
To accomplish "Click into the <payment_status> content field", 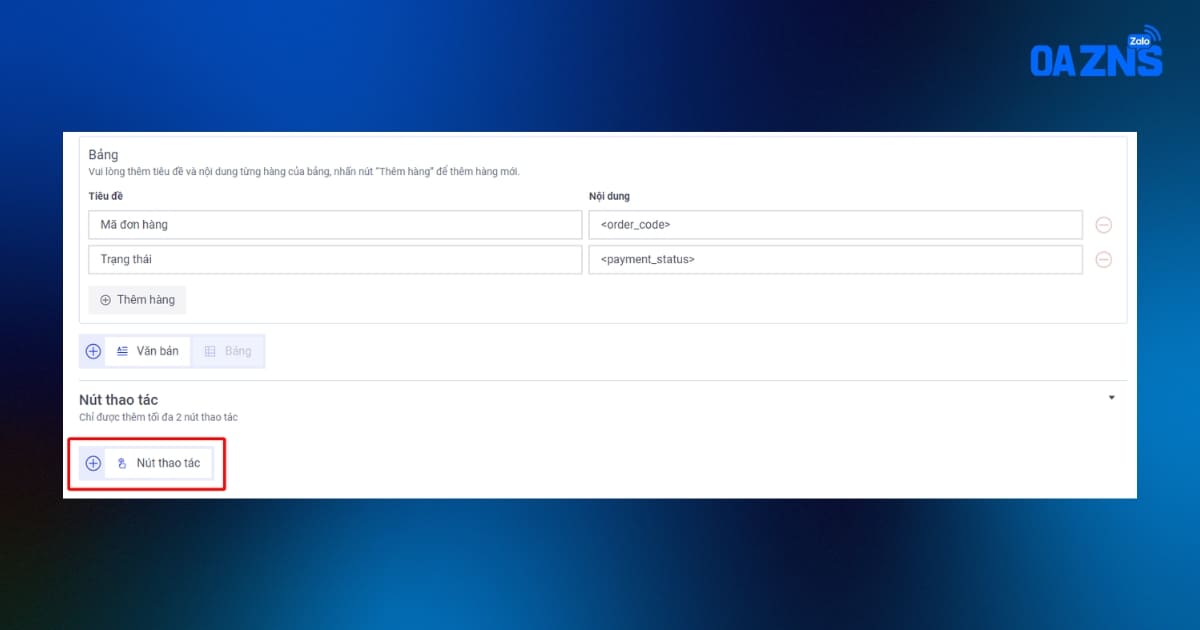I will (x=835, y=260).
